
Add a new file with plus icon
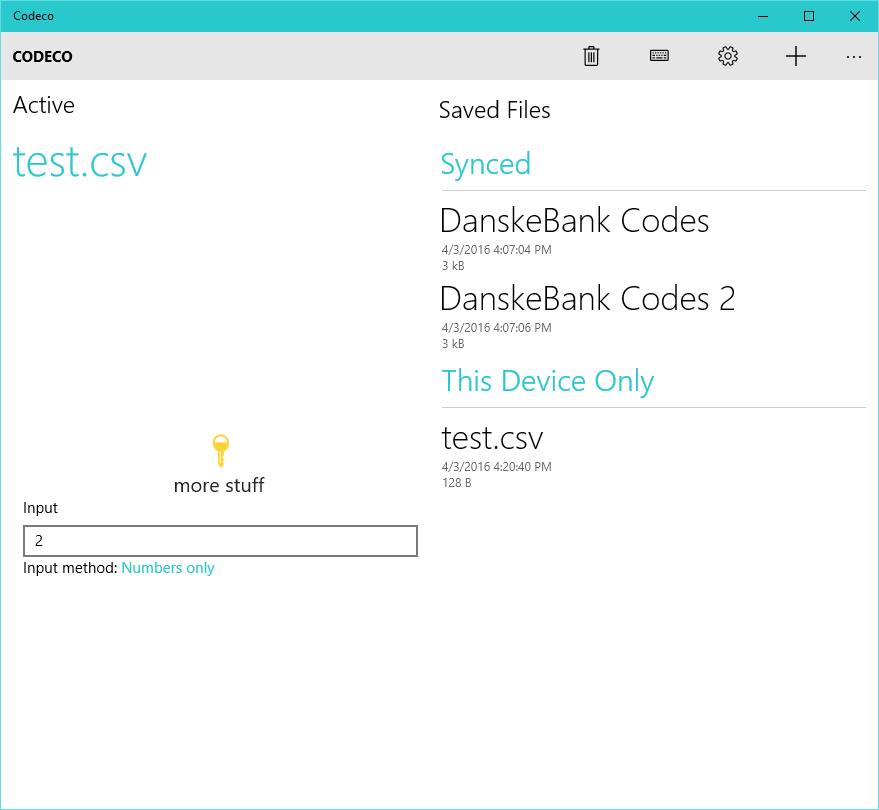(795, 56)
